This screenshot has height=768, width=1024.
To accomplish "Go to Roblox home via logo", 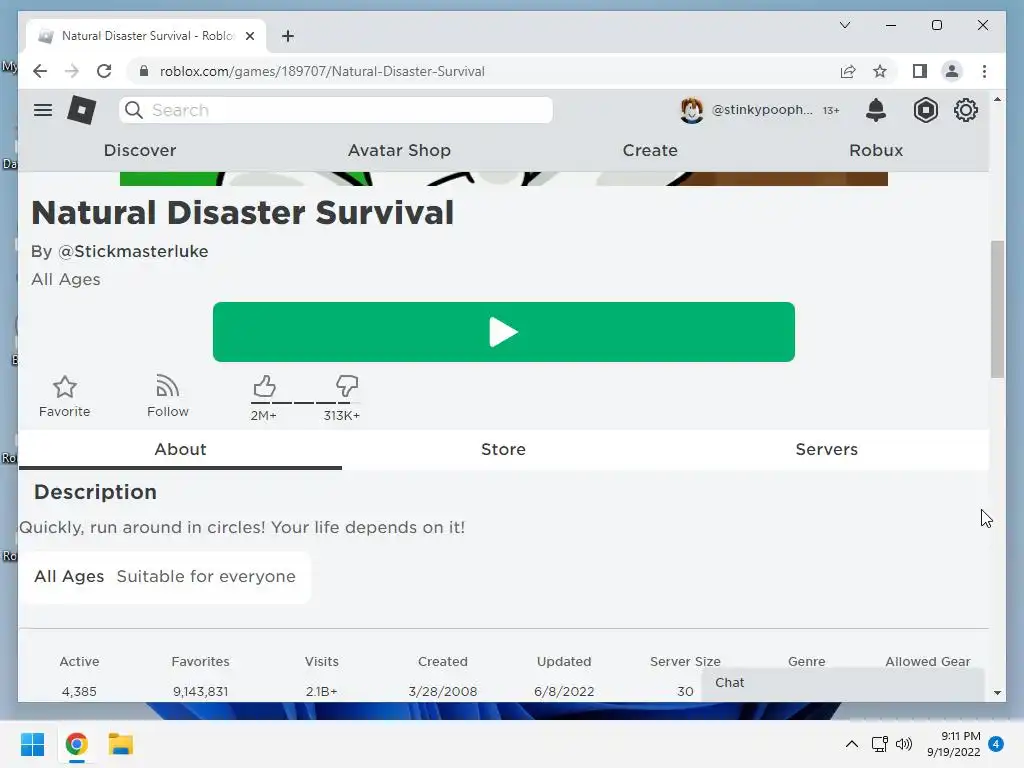I will click(82, 110).
